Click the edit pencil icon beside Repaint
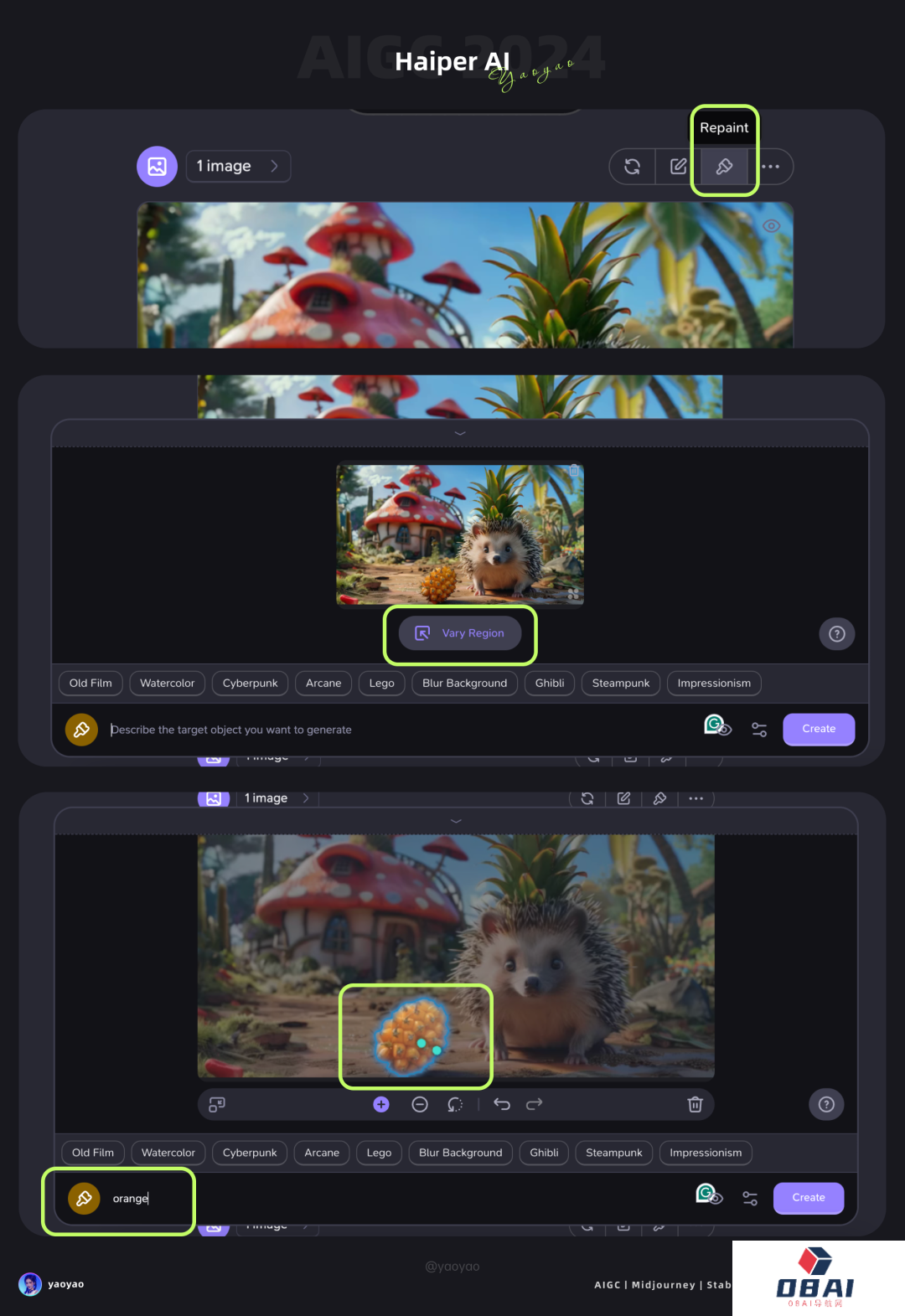 click(679, 167)
